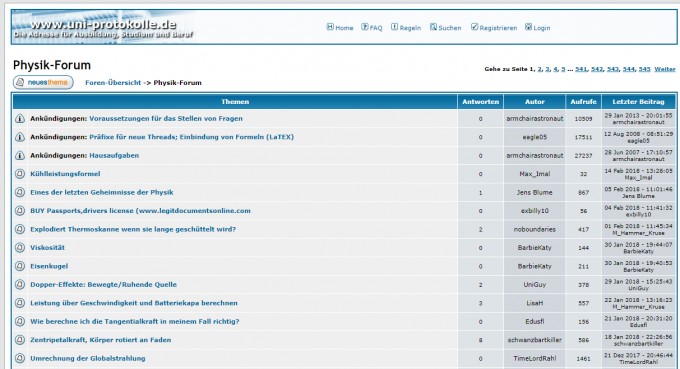
Task: Go to page 3 of the forum
Action: point(547,69)
